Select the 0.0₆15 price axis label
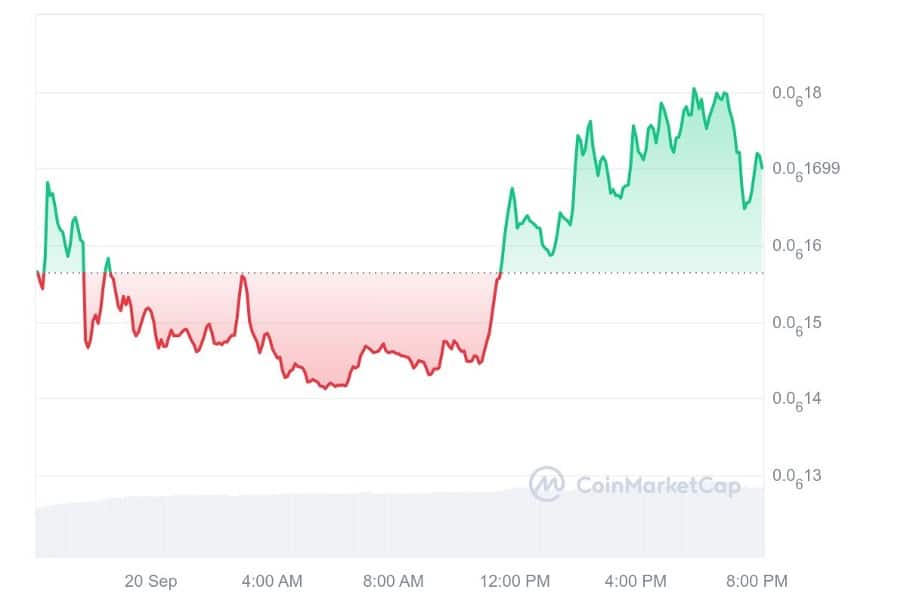Image resolution: width=908 pixels, height=606 pixels. tap(797, 323)
